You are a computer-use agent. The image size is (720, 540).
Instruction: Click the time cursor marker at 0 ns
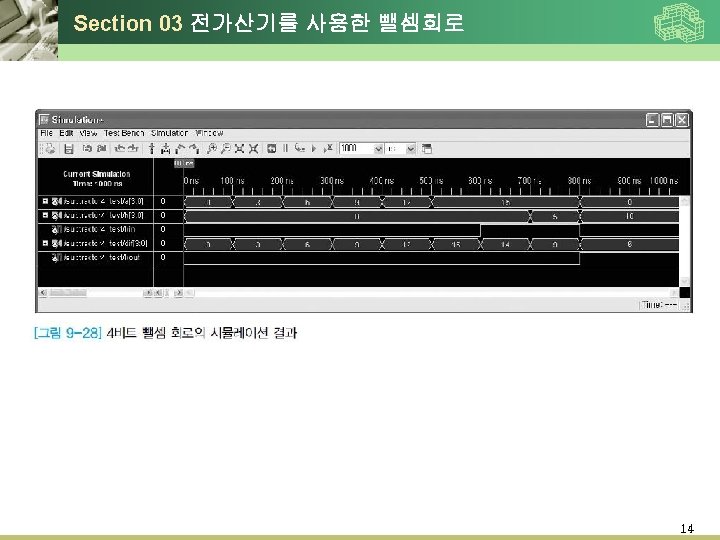pyautogui.click(x=184, y=163)
